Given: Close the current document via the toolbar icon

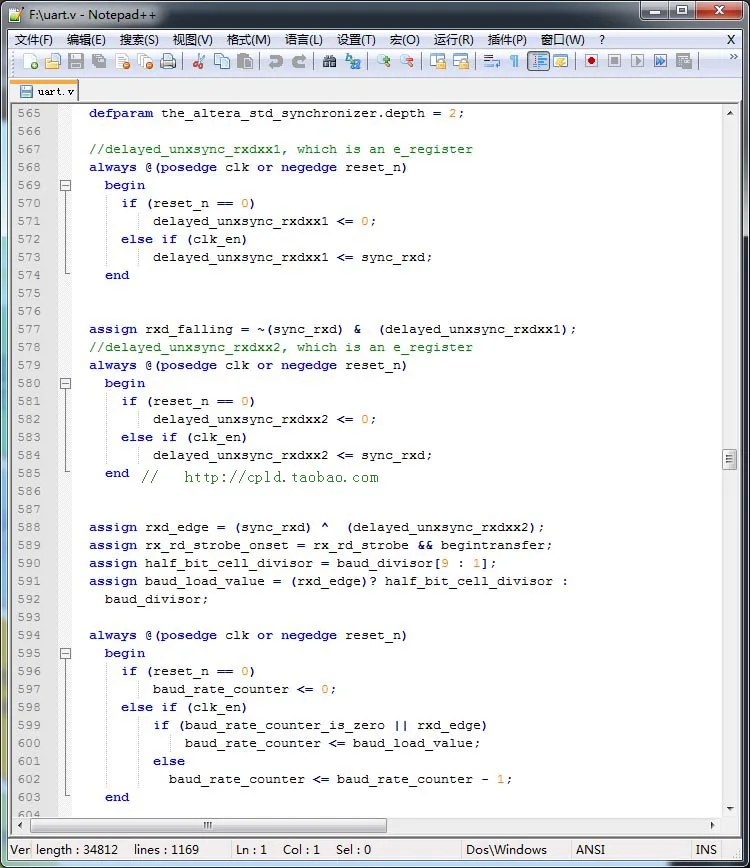Looking at the screenshot, I should [122, 61].
